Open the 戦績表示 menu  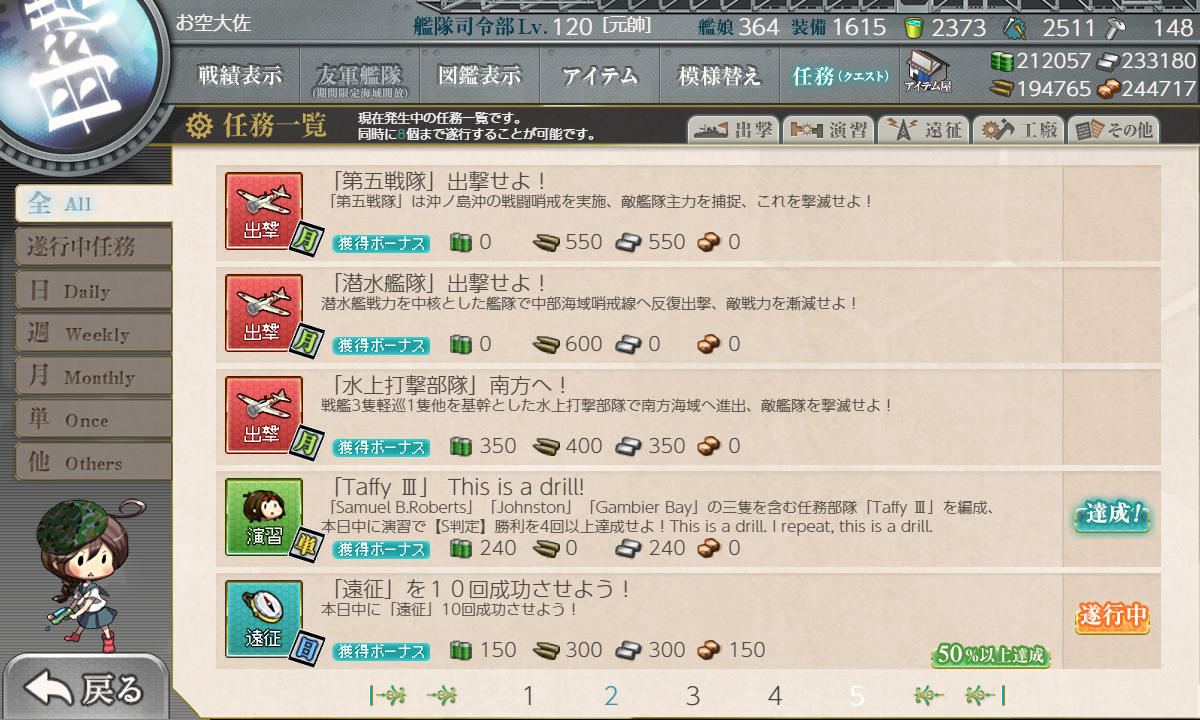tap(240, 76)
